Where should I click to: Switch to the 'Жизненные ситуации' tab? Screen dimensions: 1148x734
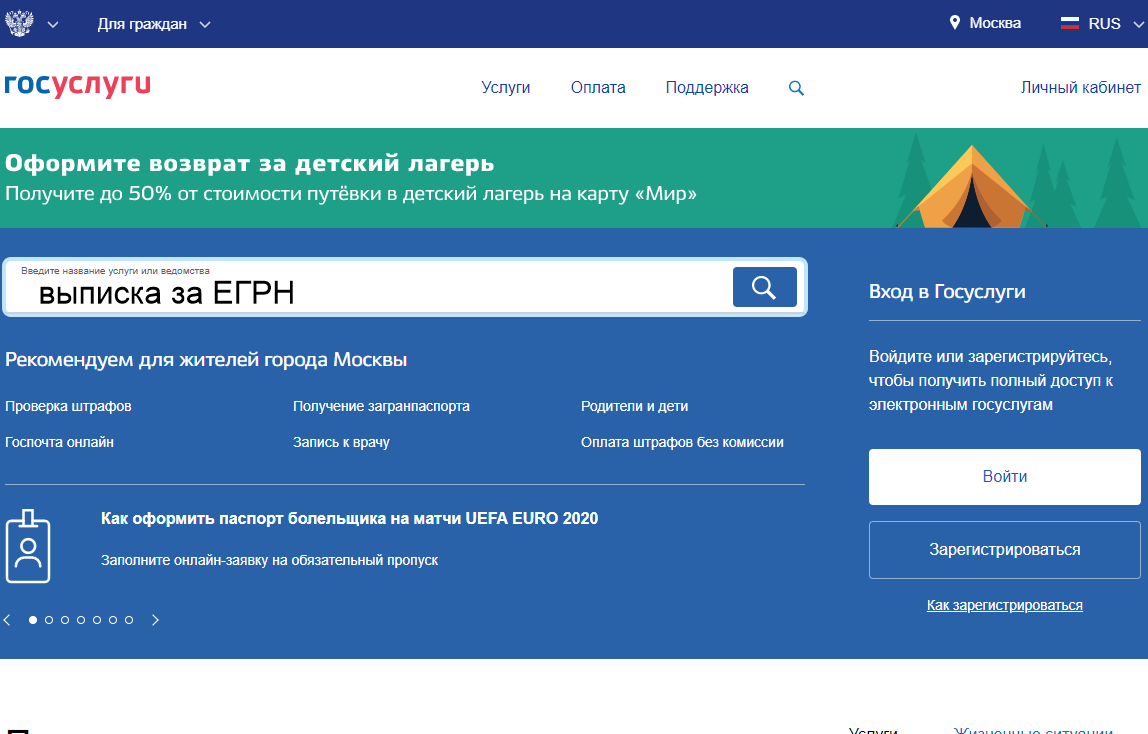(1033, 730)
